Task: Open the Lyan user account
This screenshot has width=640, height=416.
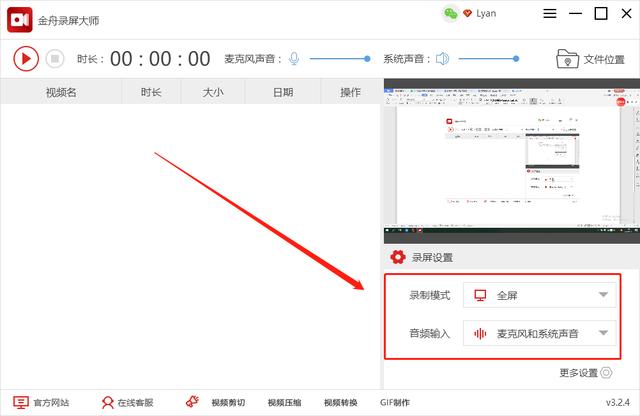Action: [x=486, y=13]
